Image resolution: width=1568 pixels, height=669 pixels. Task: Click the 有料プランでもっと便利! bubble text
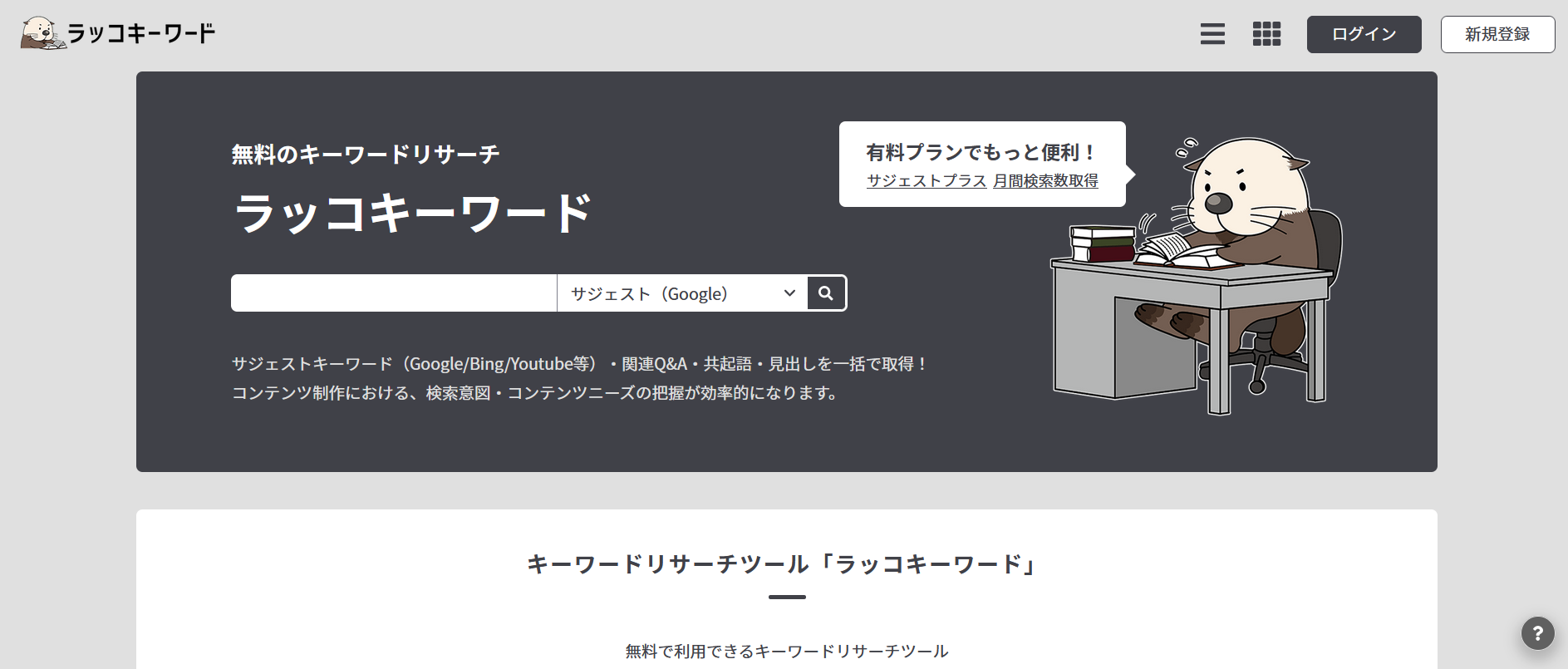point(981,152)
